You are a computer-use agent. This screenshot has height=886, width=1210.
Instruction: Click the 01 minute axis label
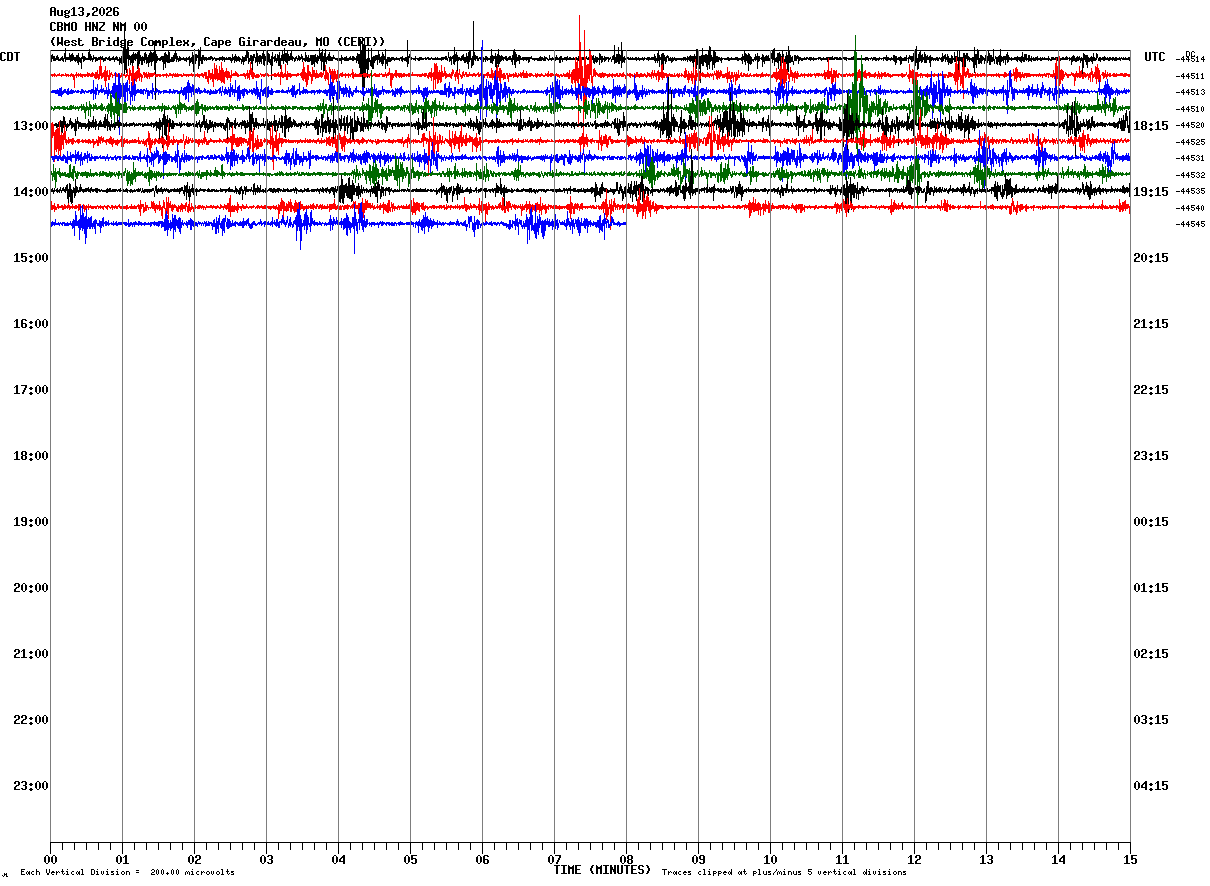pos(122,860)
